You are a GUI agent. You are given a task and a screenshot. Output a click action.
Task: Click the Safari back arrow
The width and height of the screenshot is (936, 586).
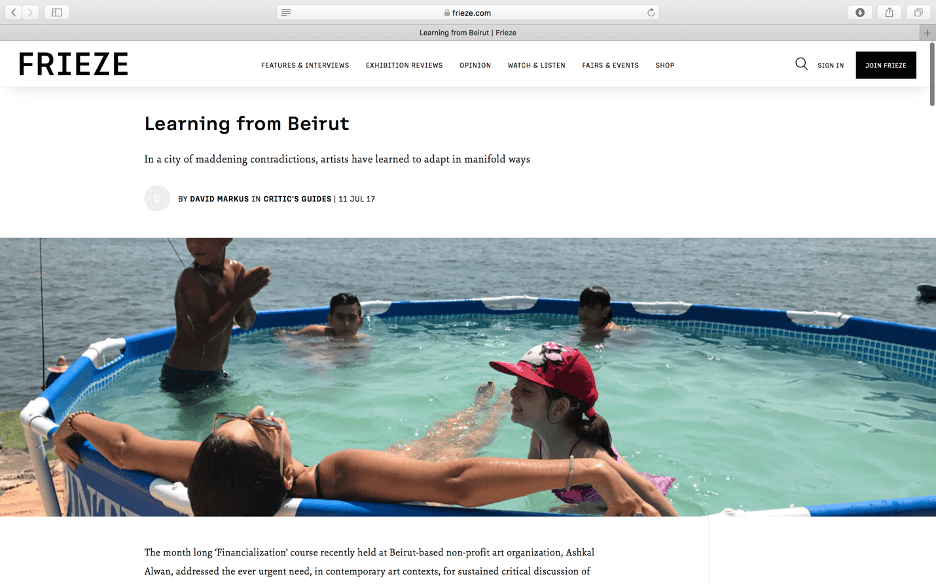[14, 13]
